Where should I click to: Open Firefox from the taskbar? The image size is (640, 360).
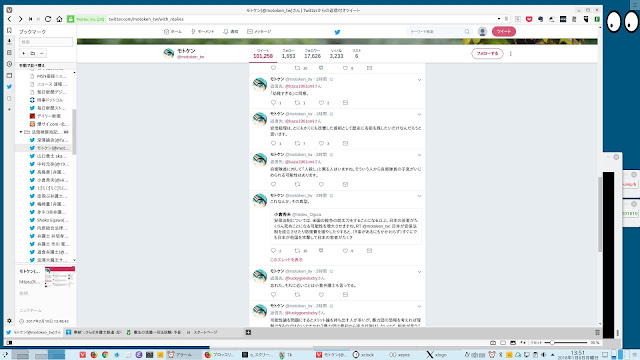(93, 355)
